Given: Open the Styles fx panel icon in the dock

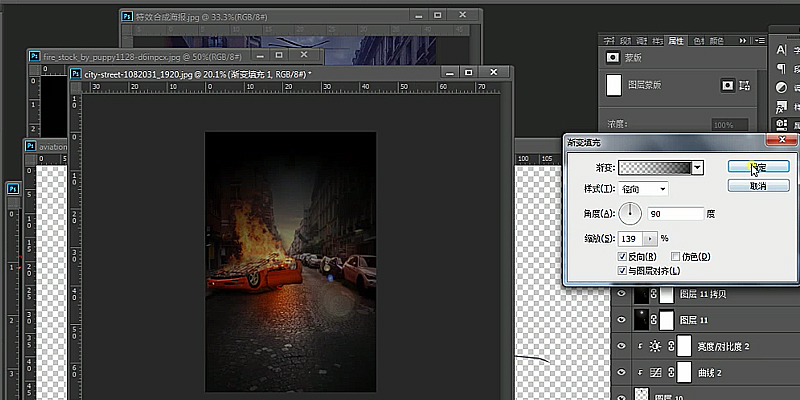Looking at the screenshot, I should tap(781, 107).
